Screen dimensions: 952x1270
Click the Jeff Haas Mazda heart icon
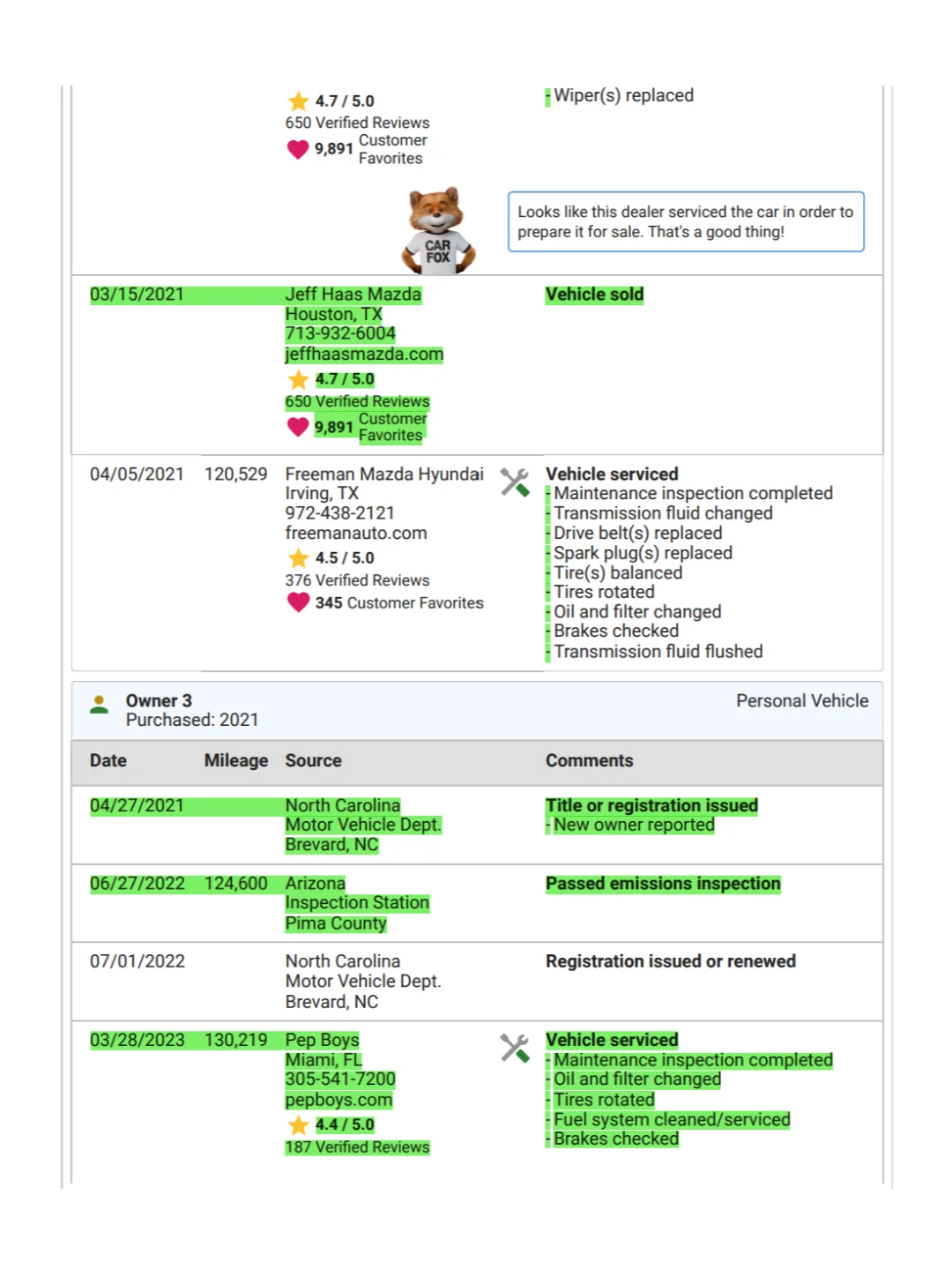coord(298,427)
